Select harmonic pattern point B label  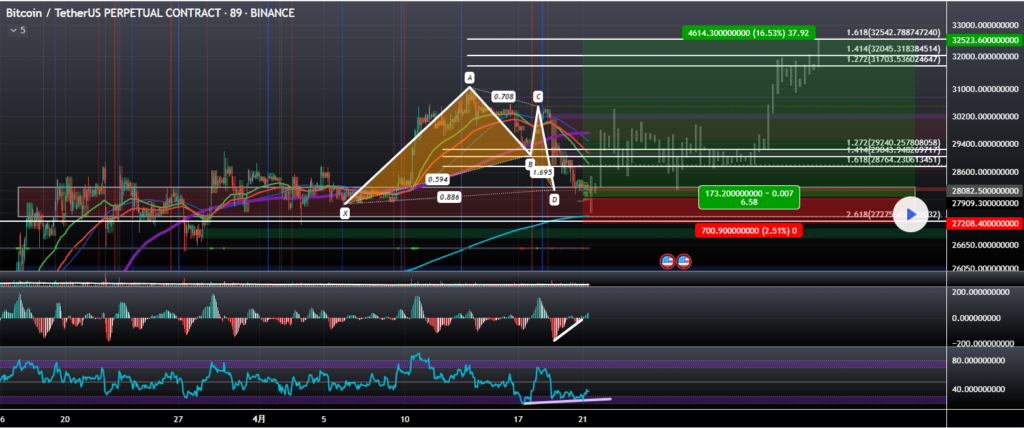coord(530,163)
